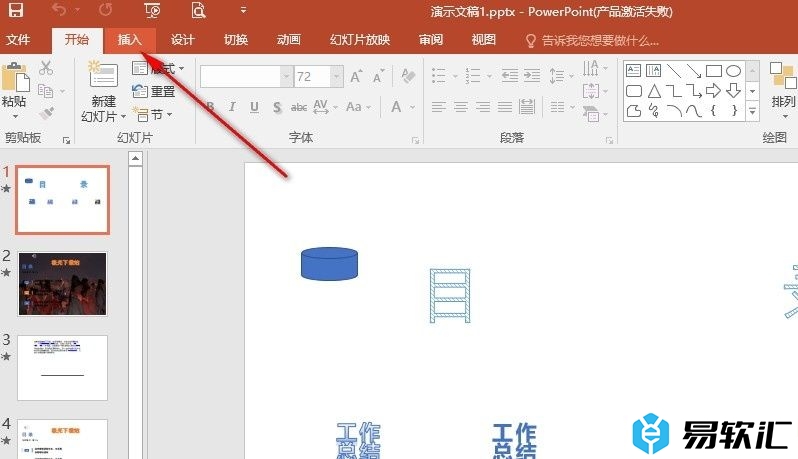This screenshot has height=459, width=798.
Task: Click the Text Direction icon
Action: 590,68
